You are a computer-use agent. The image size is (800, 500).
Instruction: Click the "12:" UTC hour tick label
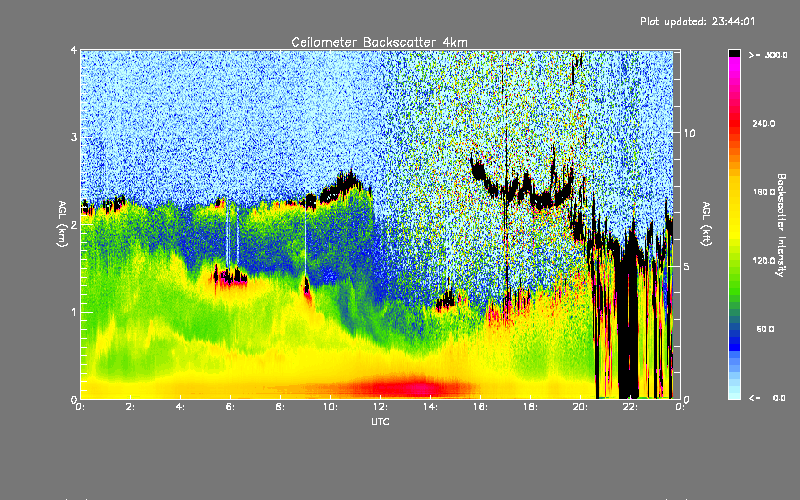tap(380, 407)
